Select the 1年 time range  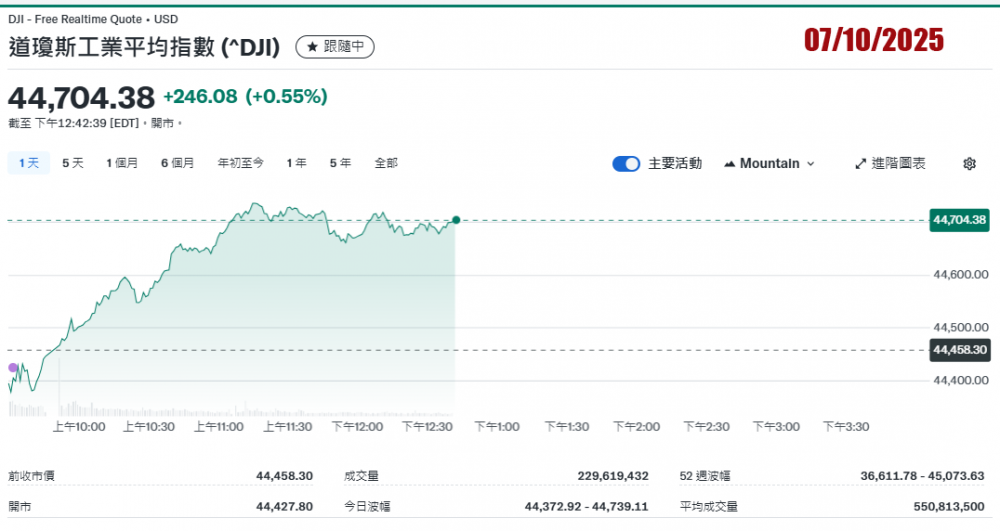(296, 163)
